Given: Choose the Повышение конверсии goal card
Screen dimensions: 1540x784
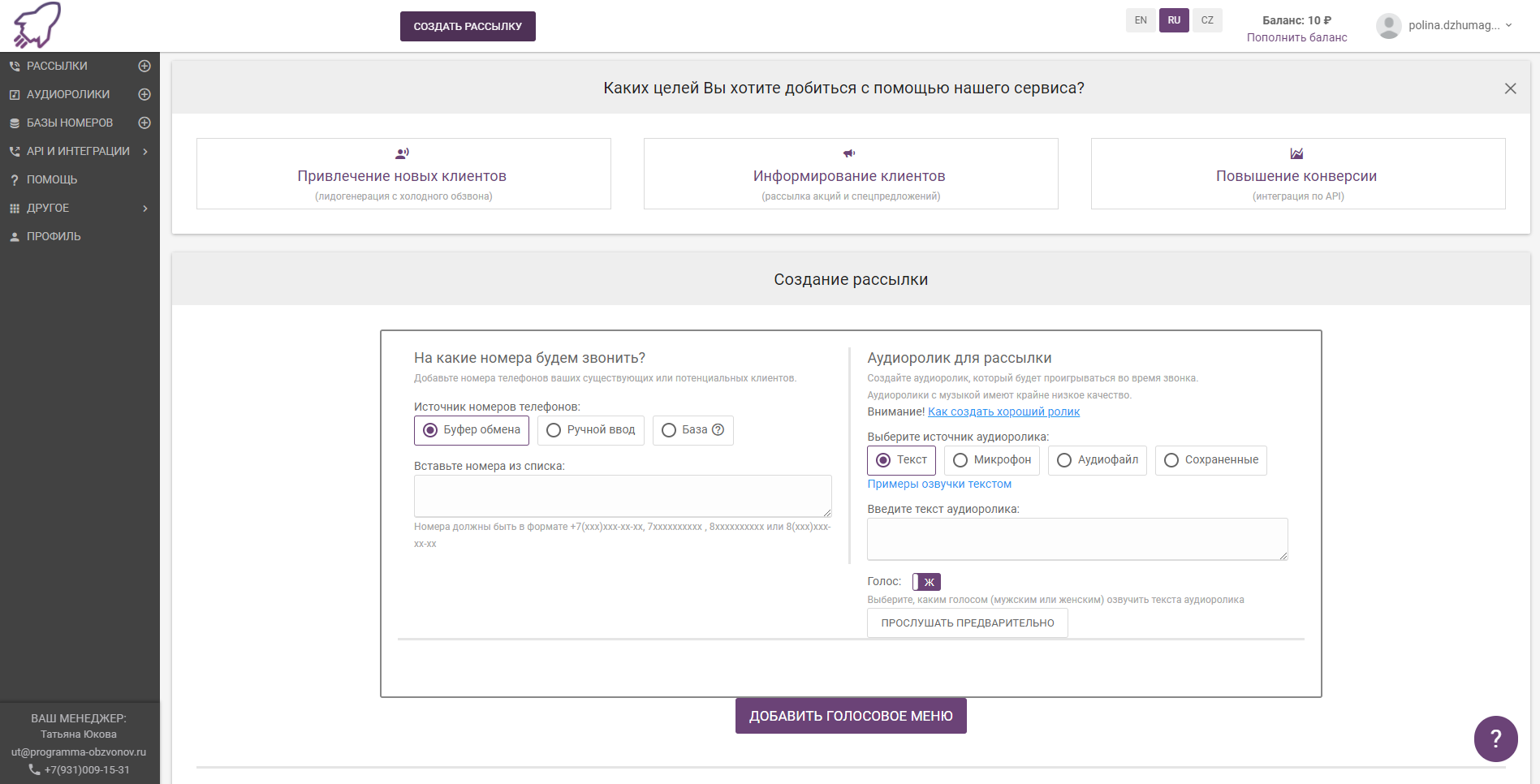Looking at the screenshot, I should click(1298, 174).
